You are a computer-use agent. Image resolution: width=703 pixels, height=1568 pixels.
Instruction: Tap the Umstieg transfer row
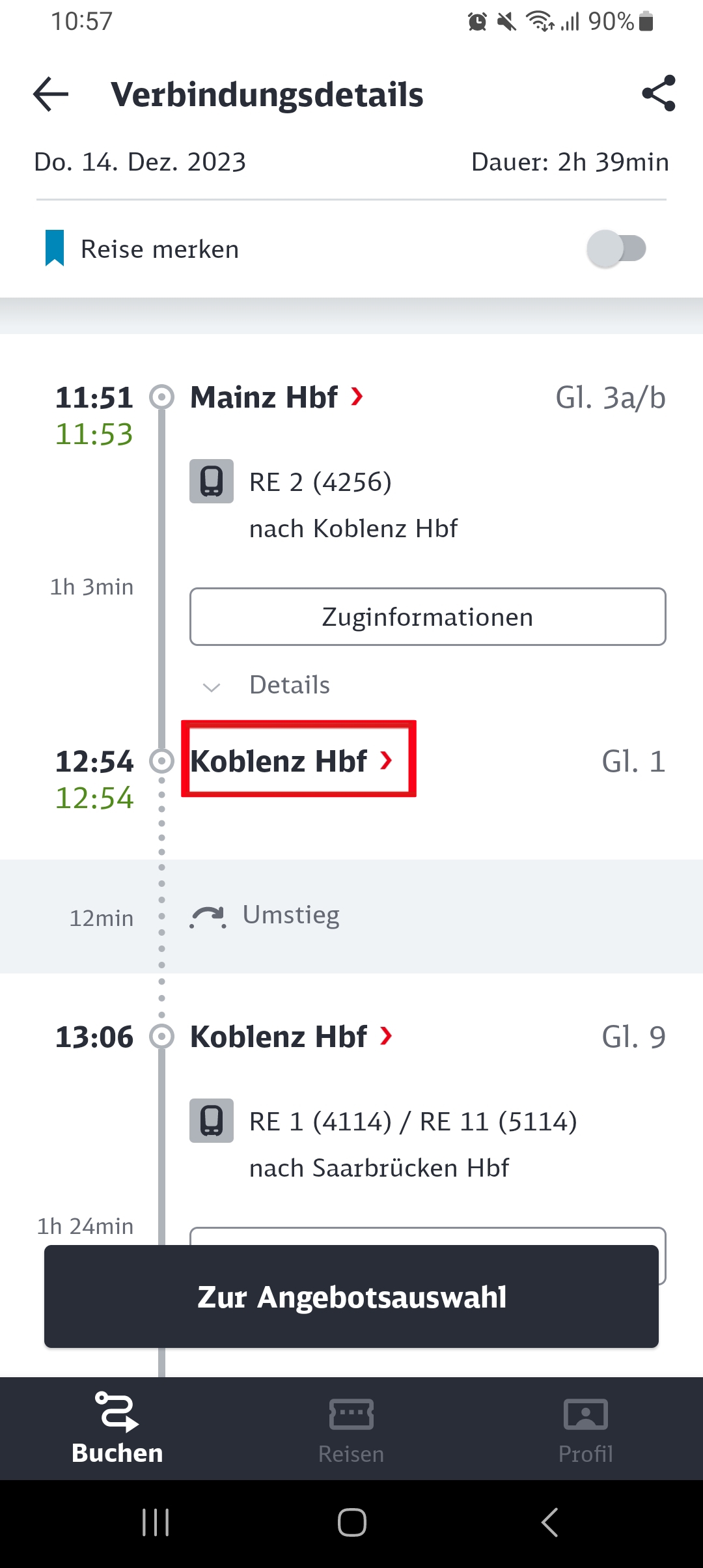point(351,916)
